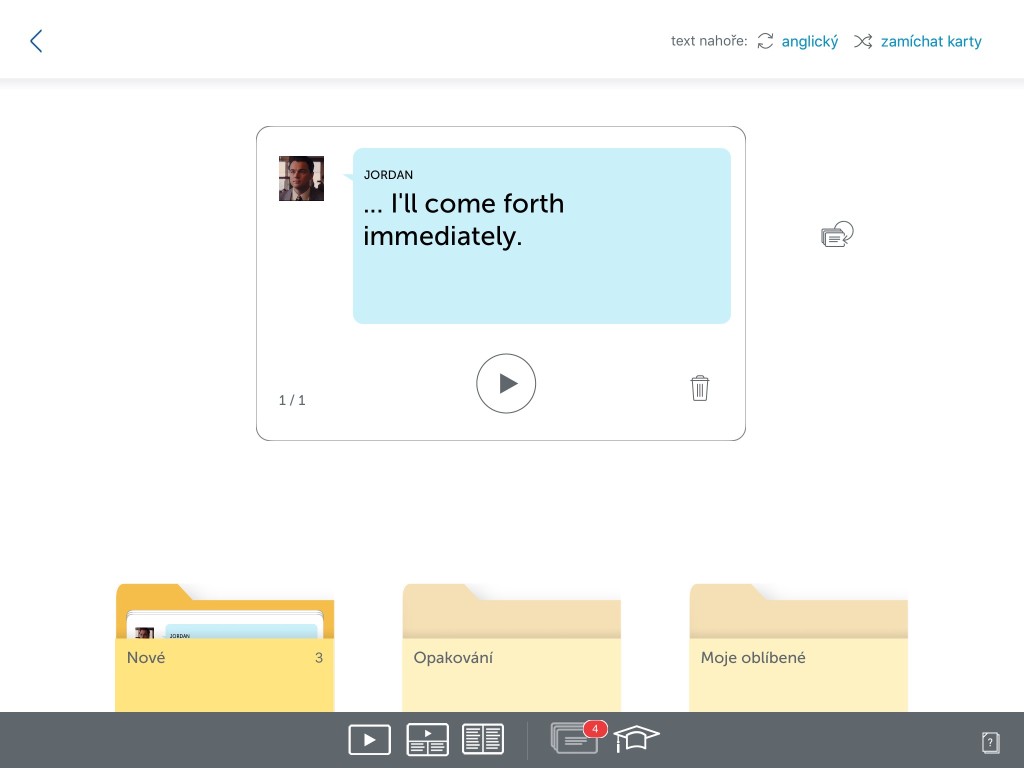The width and height of the screenshot is (1024, 768).
Task: Play the flashcard audio clip
Action: pos(506,383)
